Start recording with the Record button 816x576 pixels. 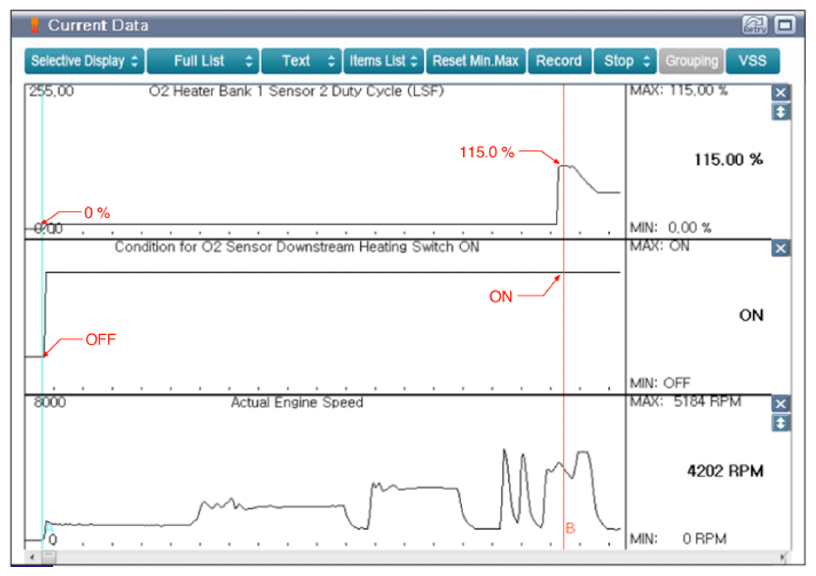(558, 61)
